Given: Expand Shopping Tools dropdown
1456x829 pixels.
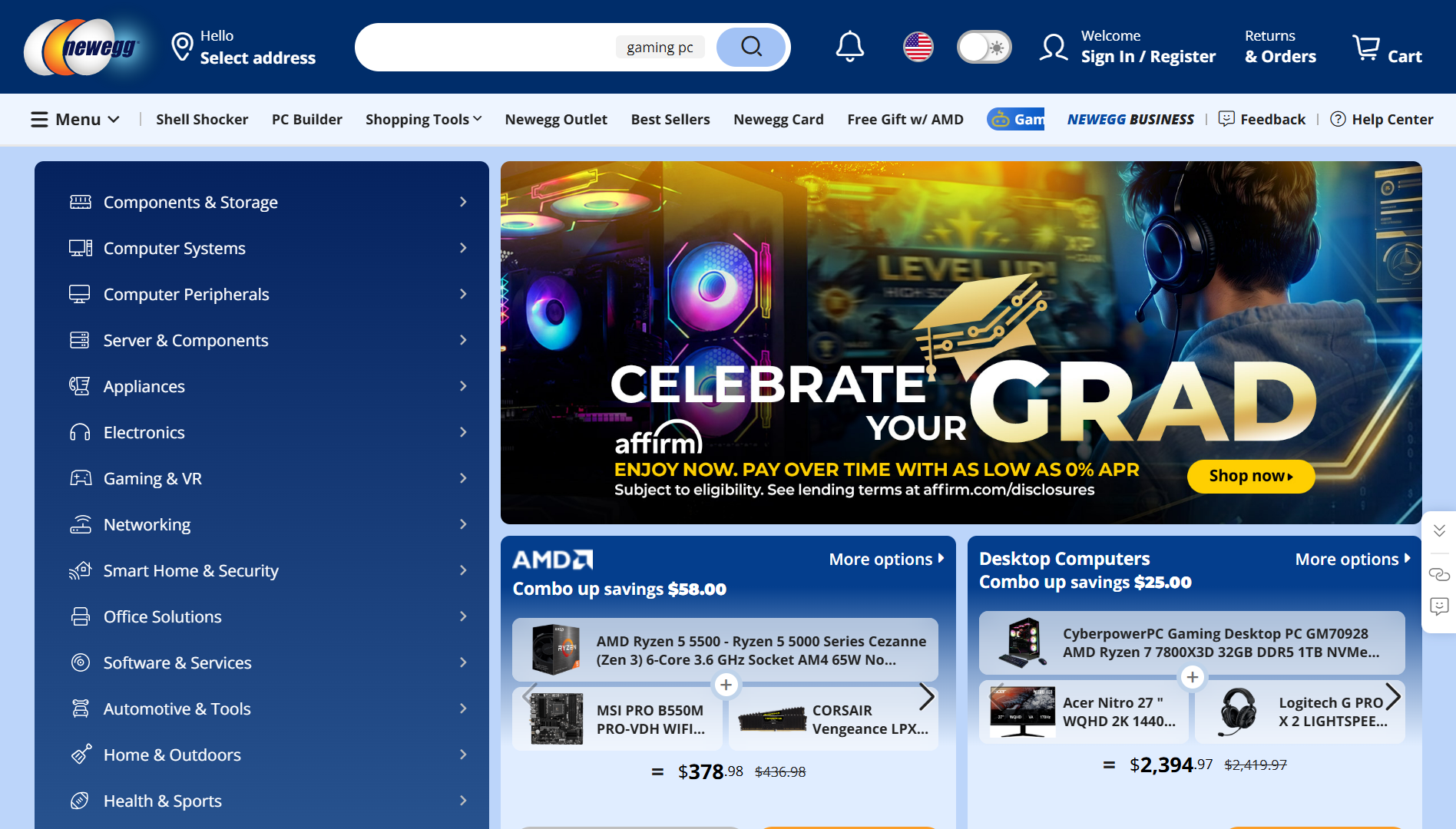Looking at the screenshot, I should pos(423,119).
